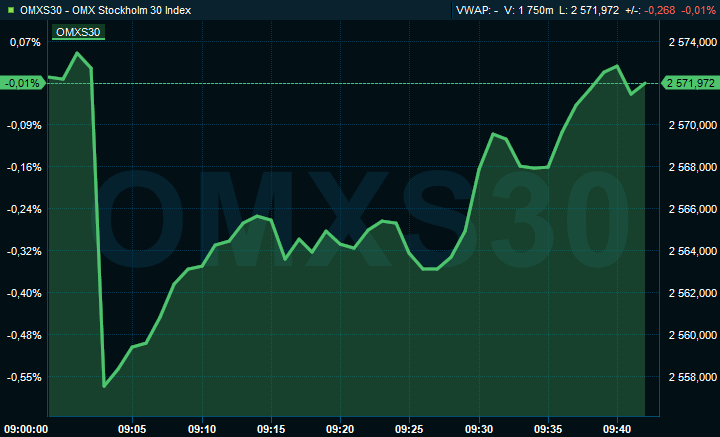Click the '-0,24%' left axis label
The image size is (720, 437).
coord(23,209)
